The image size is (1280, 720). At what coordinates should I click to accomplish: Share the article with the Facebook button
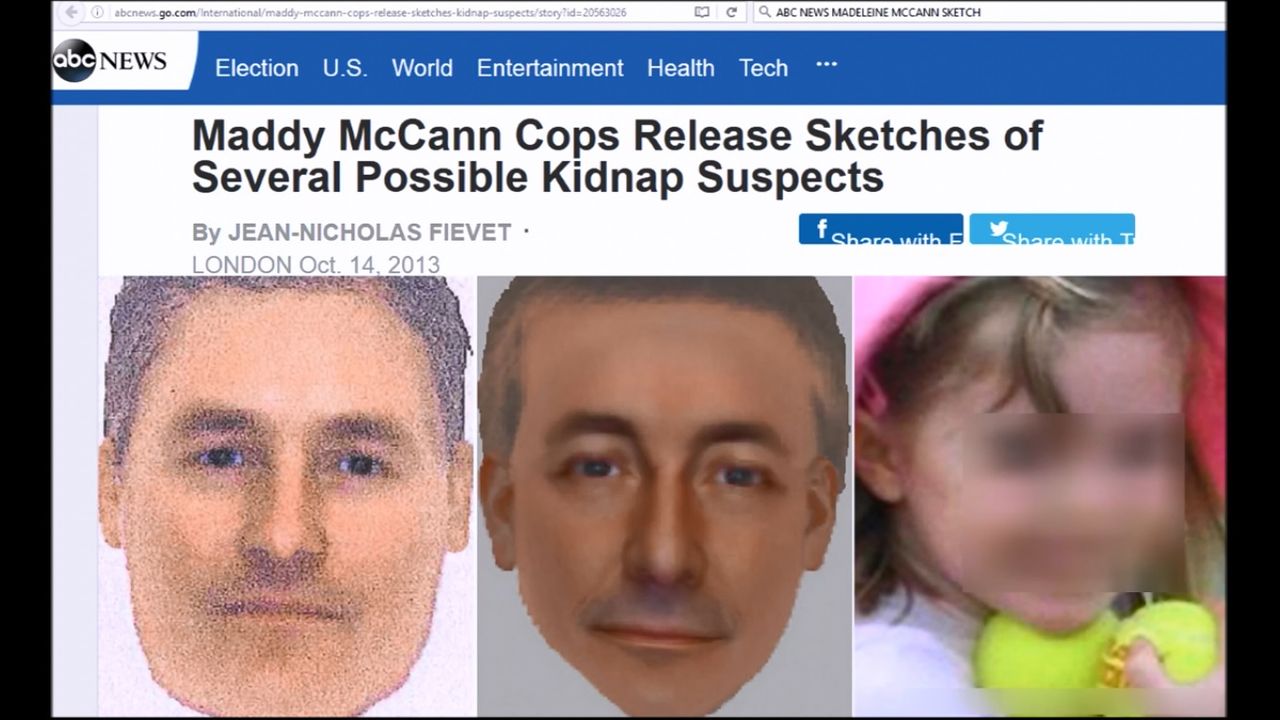(x=881, y=229)
